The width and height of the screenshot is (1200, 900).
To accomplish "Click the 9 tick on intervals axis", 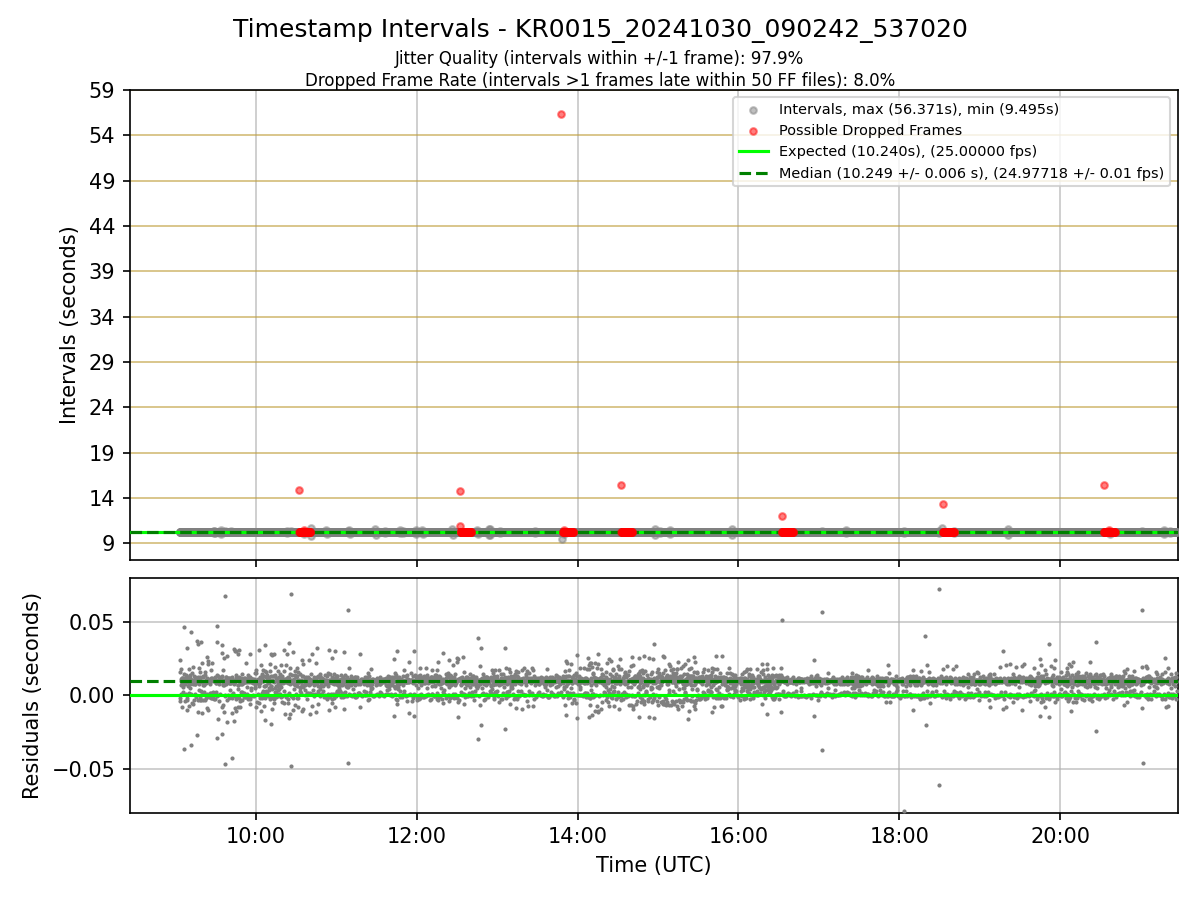I will pyautogui.click(x=110, y=543).
